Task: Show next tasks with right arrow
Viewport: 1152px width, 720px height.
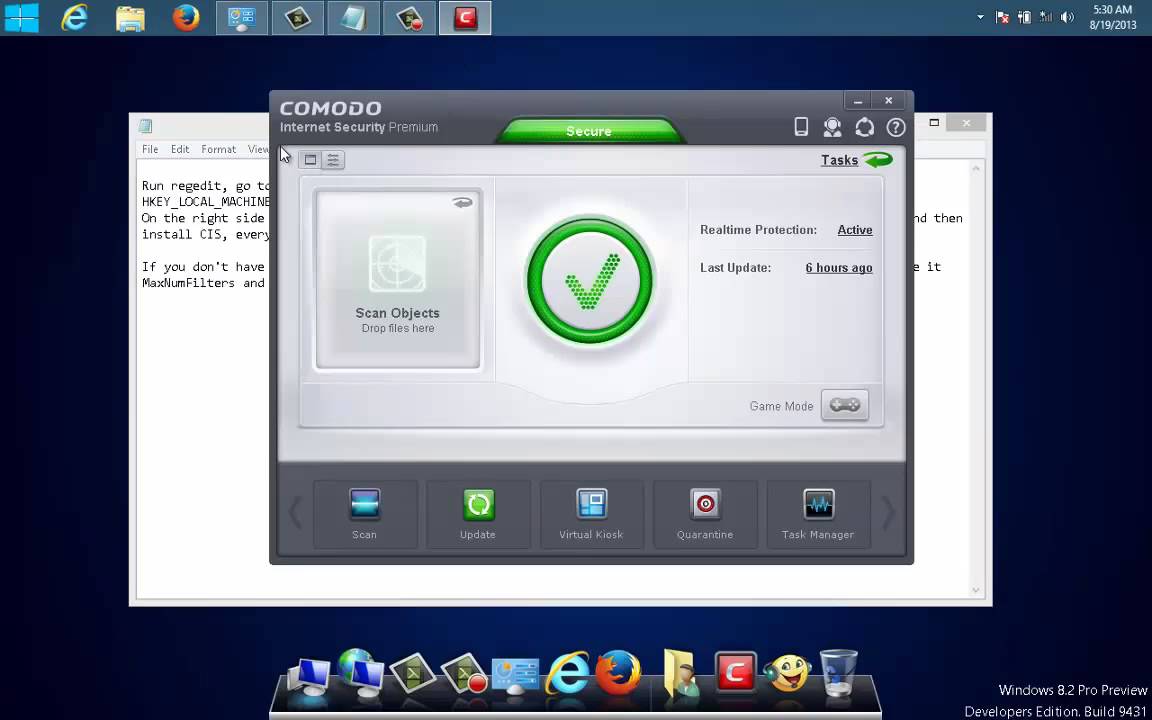Action: [888, 512]
